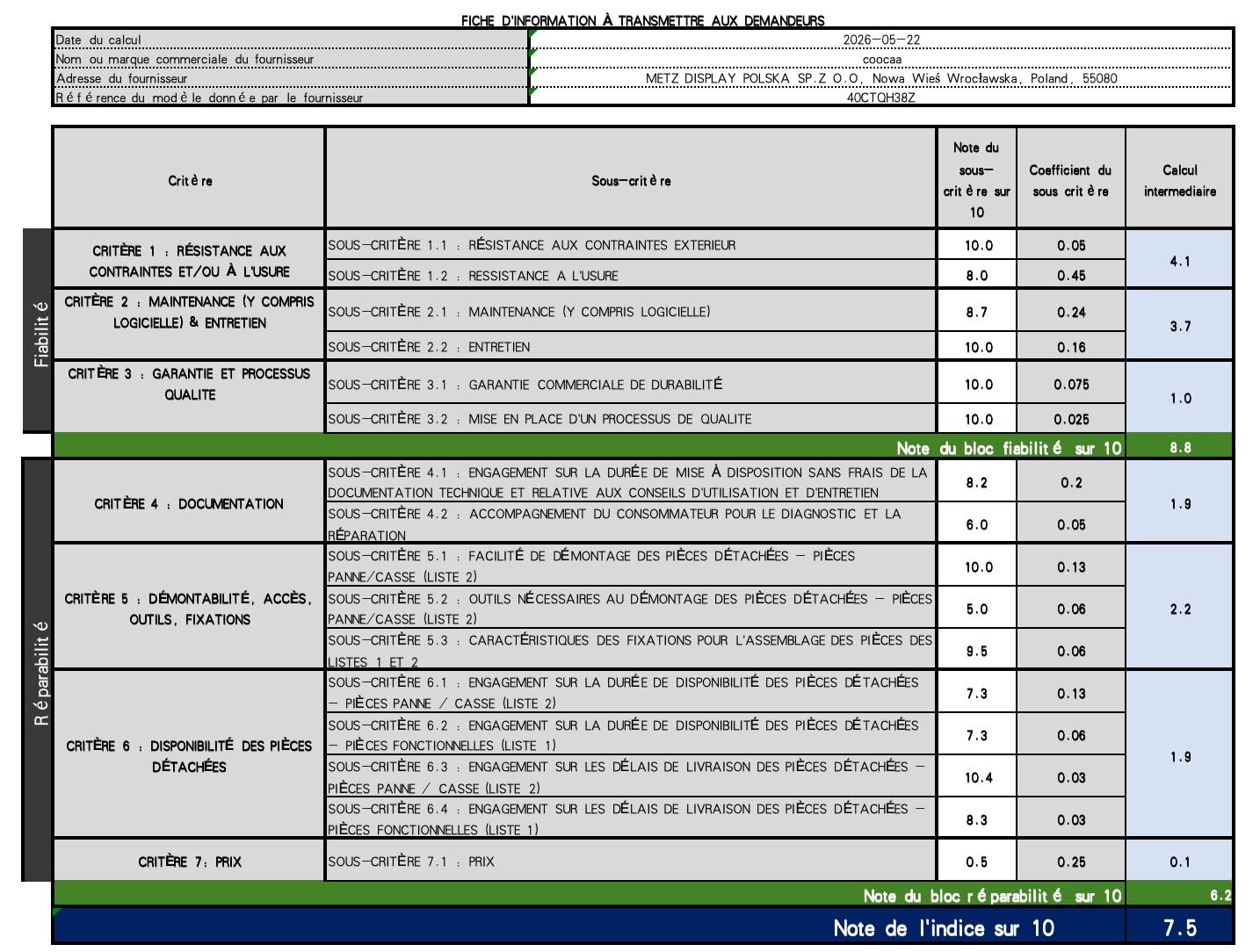Select the METZ DISPLAY POLSKA address cell
Viewport: 1260px width, 952px height.
coord(881,78)
